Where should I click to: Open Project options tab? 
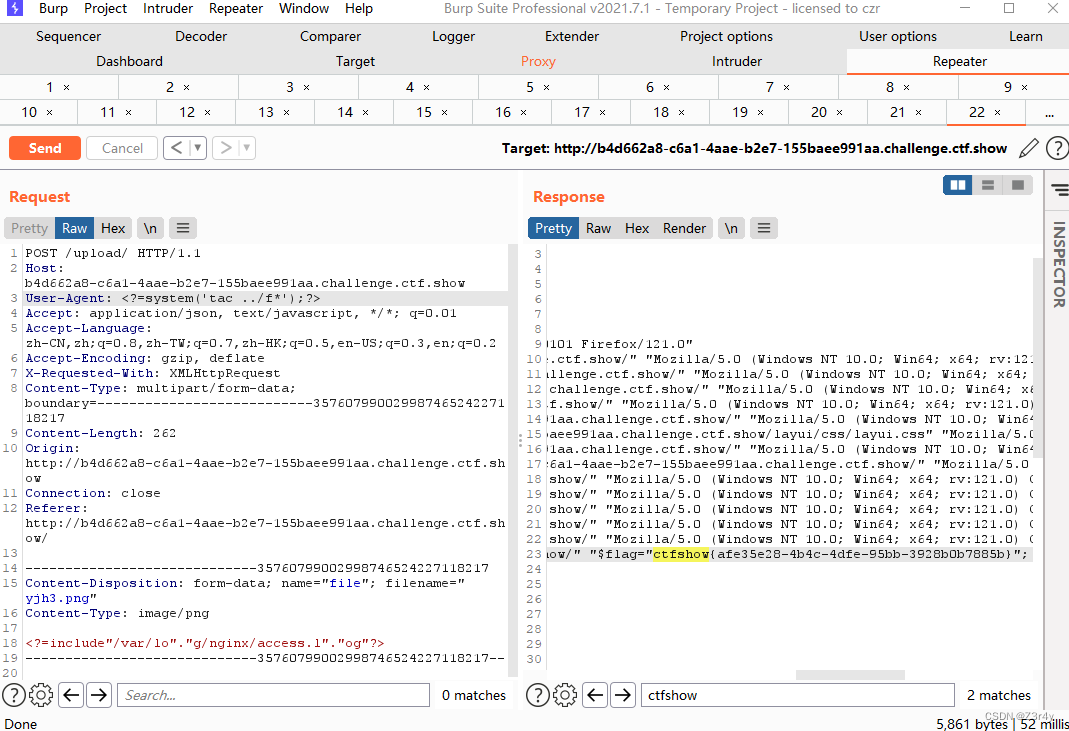[726, 36]
